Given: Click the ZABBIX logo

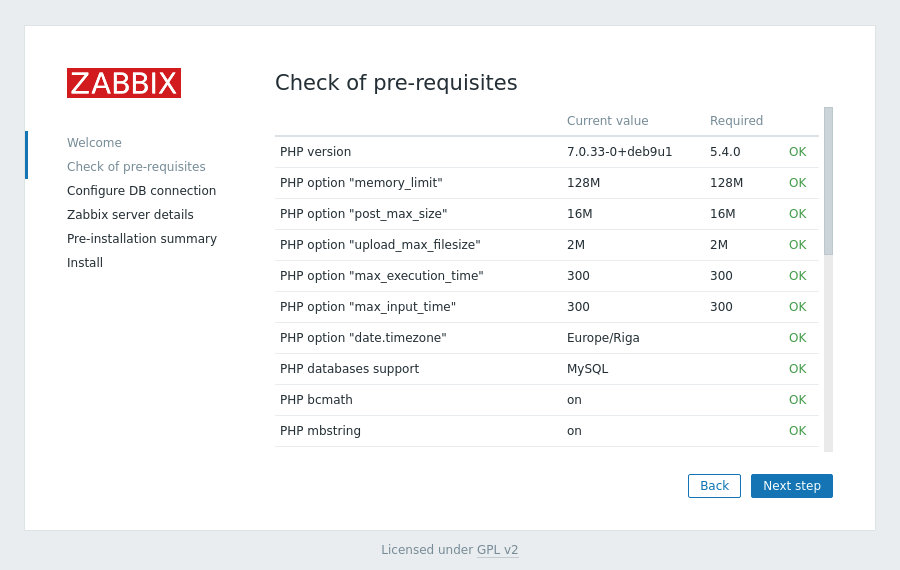Looking at the screenshot, I should (124, 83).
